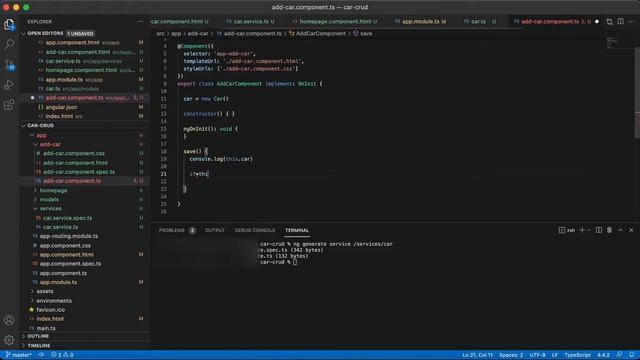Change encoding via UTF-8 status item
Image resolution: width=640 pixels, height=360 pixels.
(x=537, y=355)
